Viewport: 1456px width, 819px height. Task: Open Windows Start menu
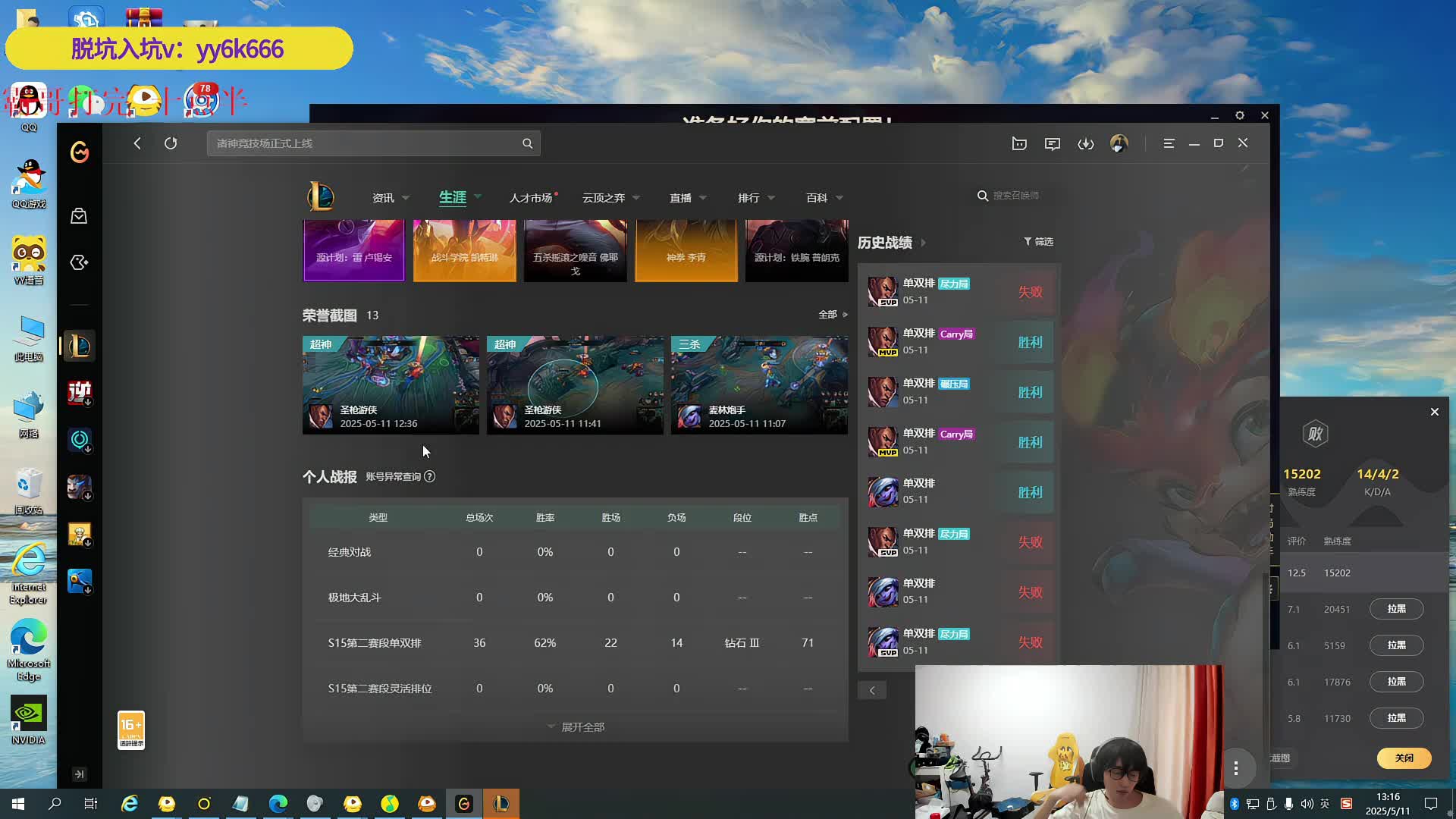tap(18, 804)
